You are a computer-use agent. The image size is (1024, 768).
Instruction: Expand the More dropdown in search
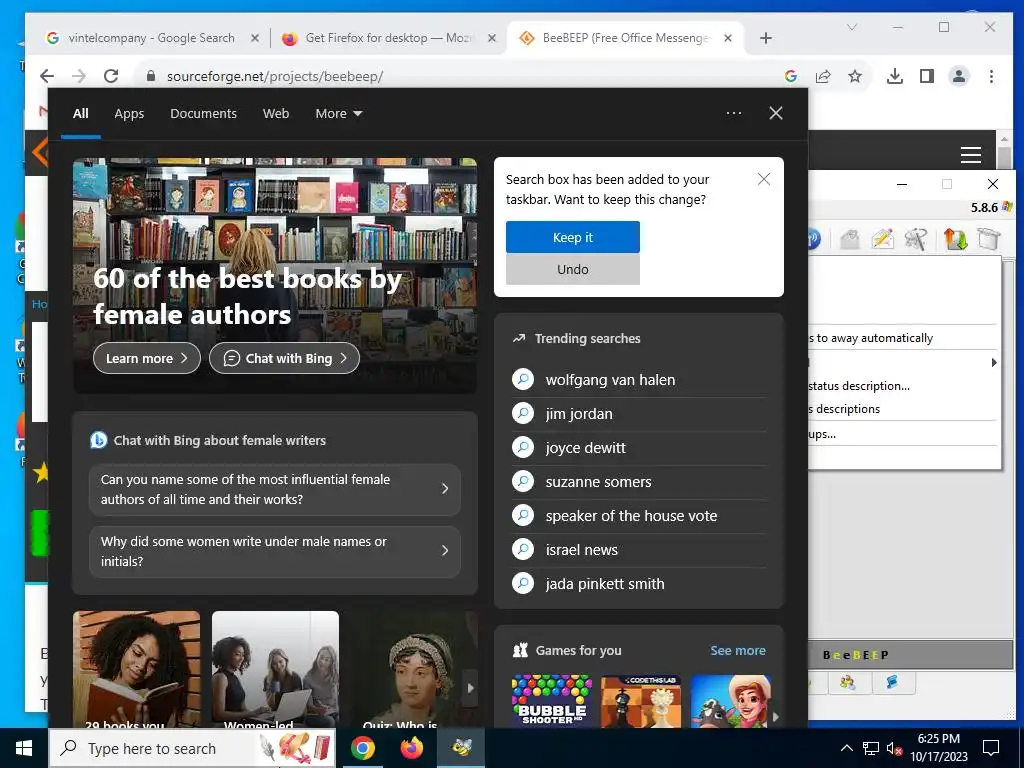point(338,113)
